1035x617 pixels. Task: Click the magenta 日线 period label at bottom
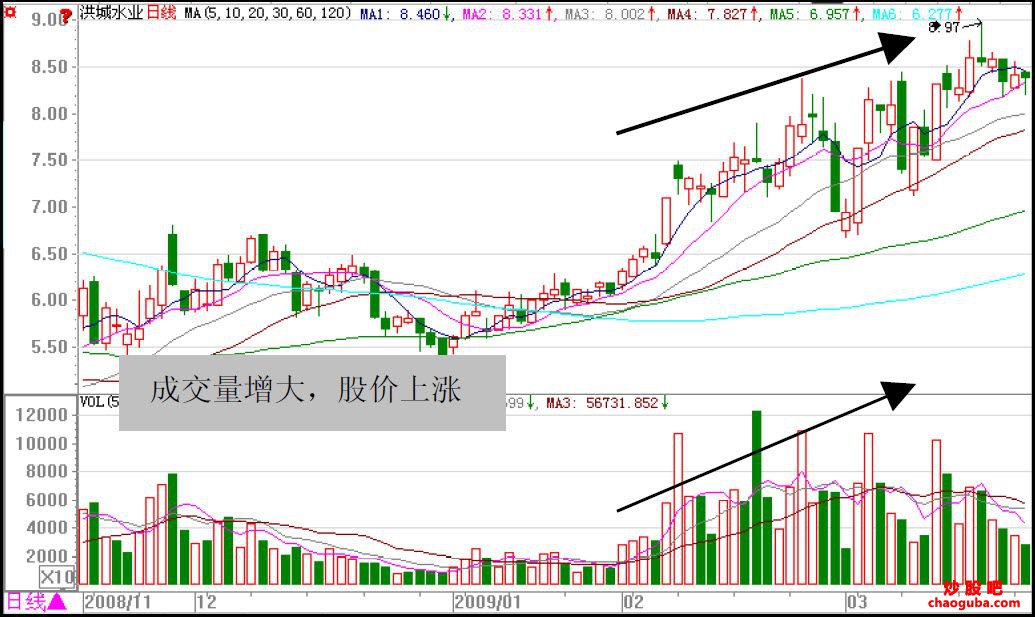point(26,602)
